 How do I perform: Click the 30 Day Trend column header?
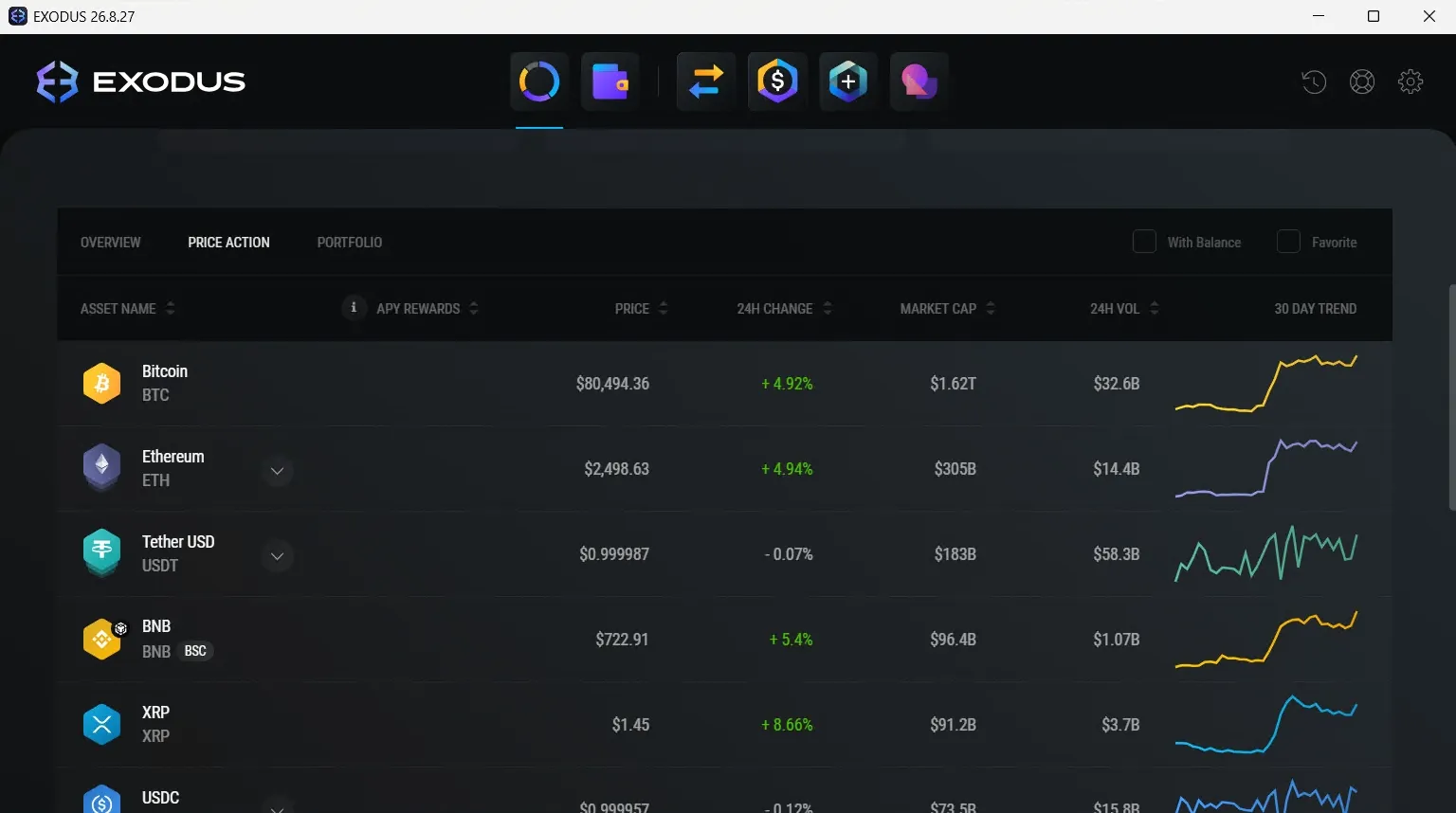pos(1315,308)
